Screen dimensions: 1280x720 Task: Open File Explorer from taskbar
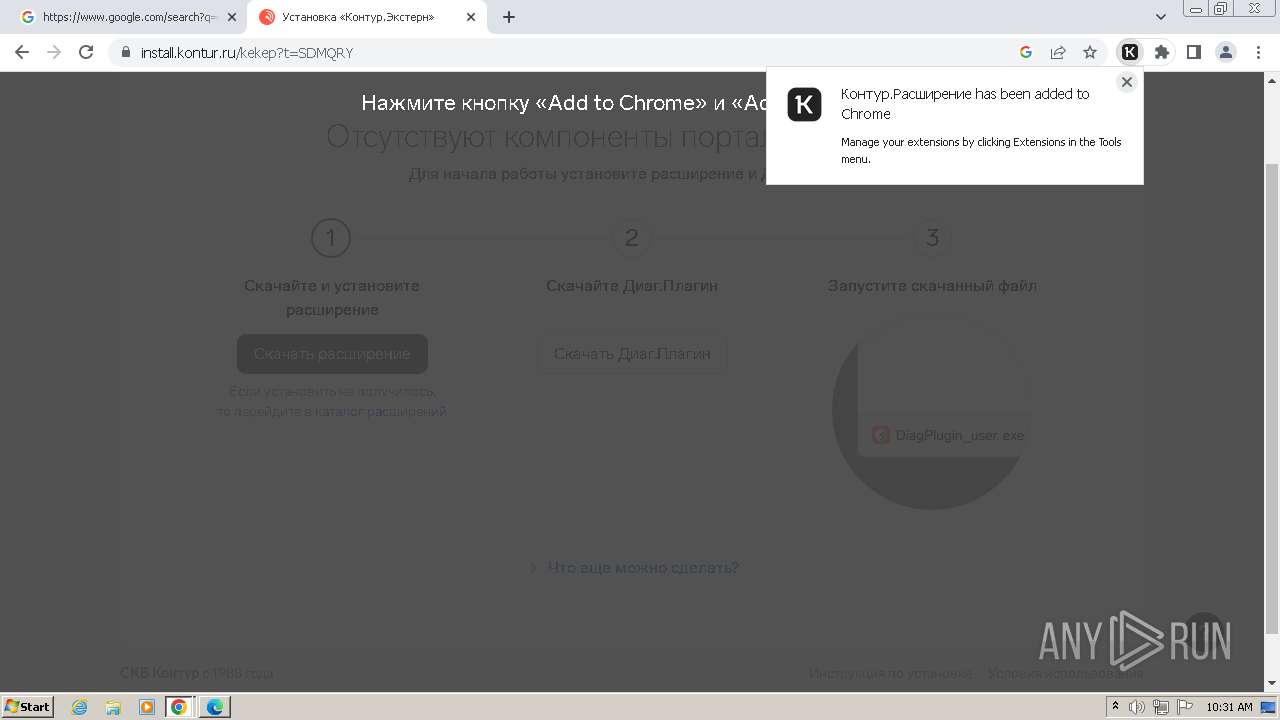point(113,707)
